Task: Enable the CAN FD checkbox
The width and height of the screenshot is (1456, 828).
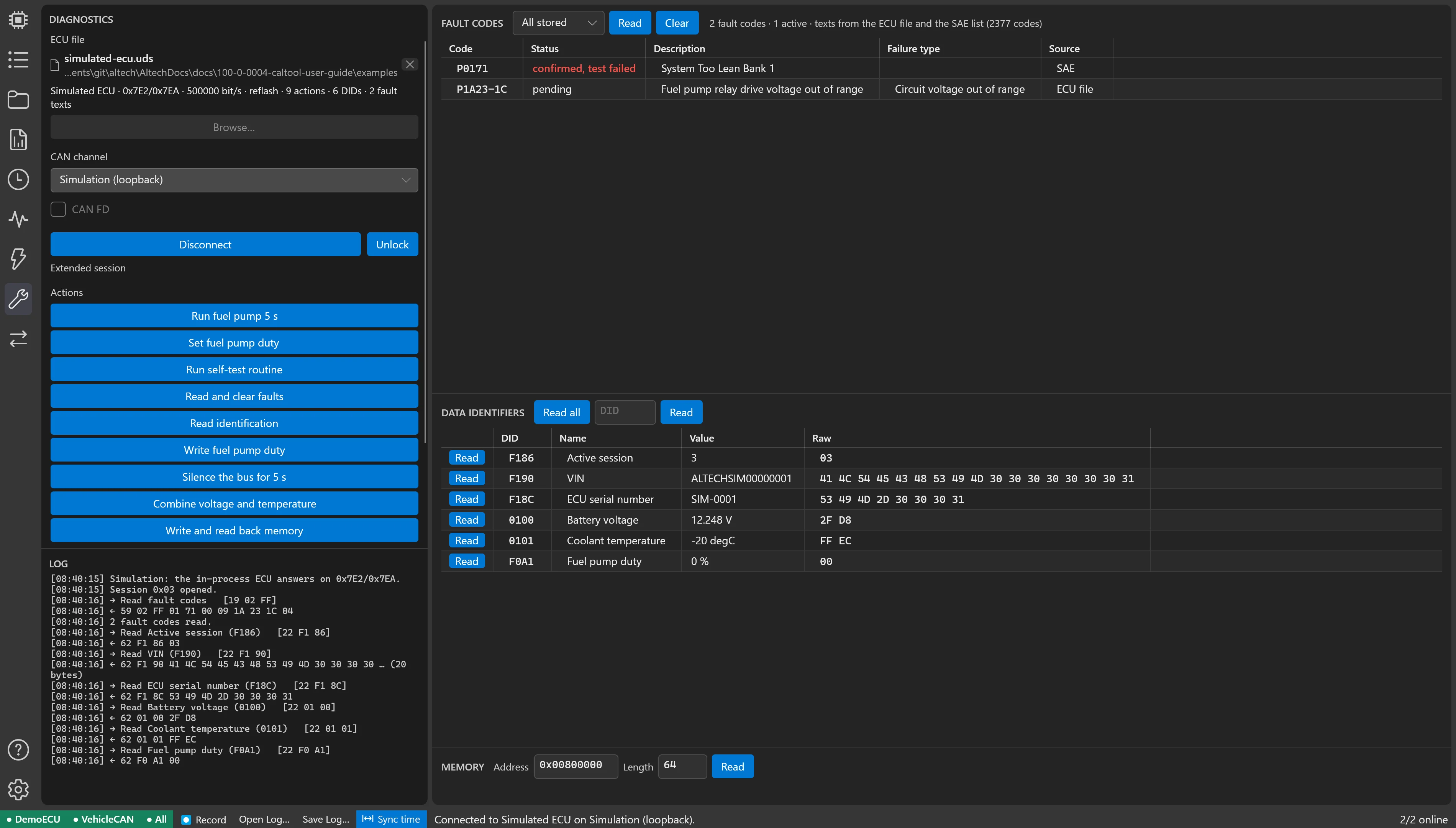Action: [x=58, y=209]
